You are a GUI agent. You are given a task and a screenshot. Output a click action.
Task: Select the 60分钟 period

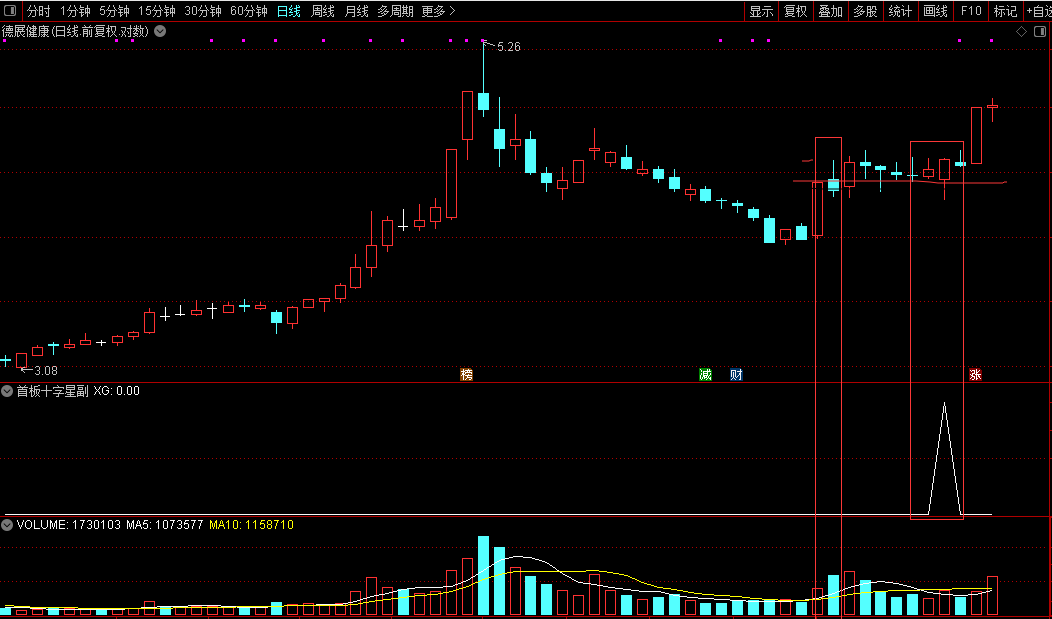coord(248,11)
